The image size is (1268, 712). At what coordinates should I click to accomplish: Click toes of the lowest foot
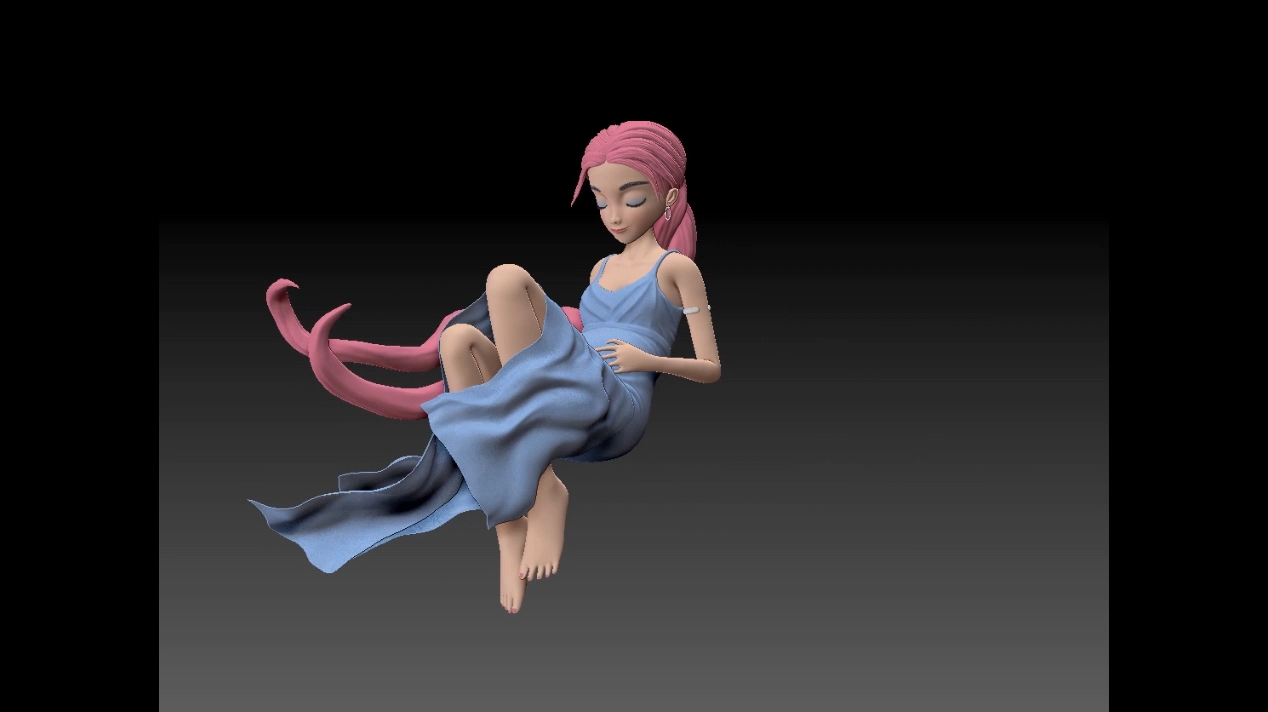click(x=512, y=599)
